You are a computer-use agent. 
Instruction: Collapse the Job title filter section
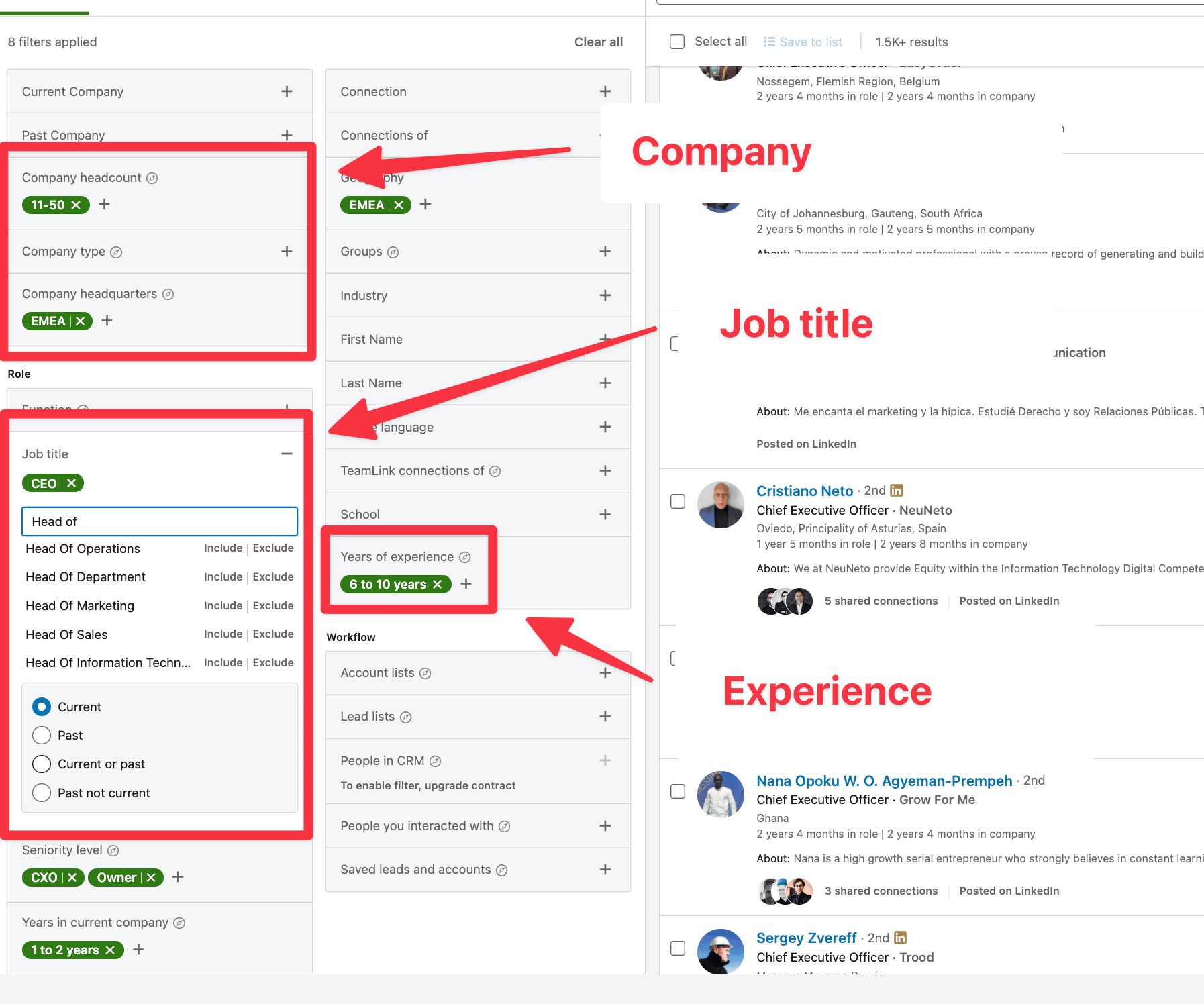click(287, 454)
